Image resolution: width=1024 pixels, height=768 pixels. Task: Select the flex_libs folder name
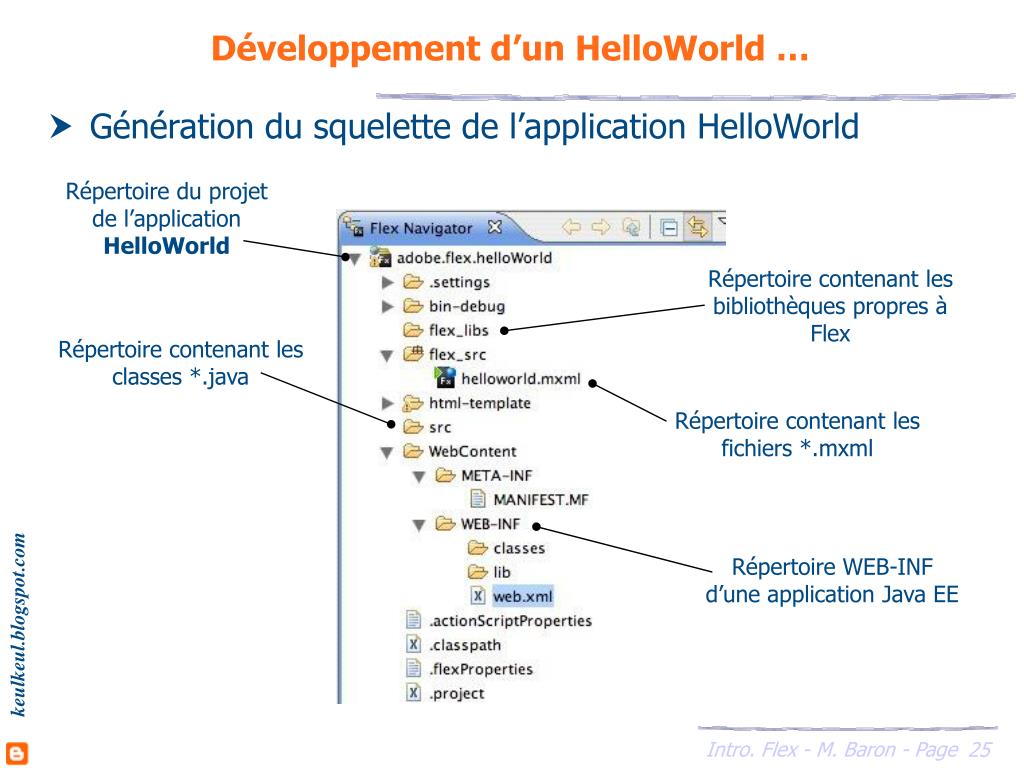(x=458, y=330)
